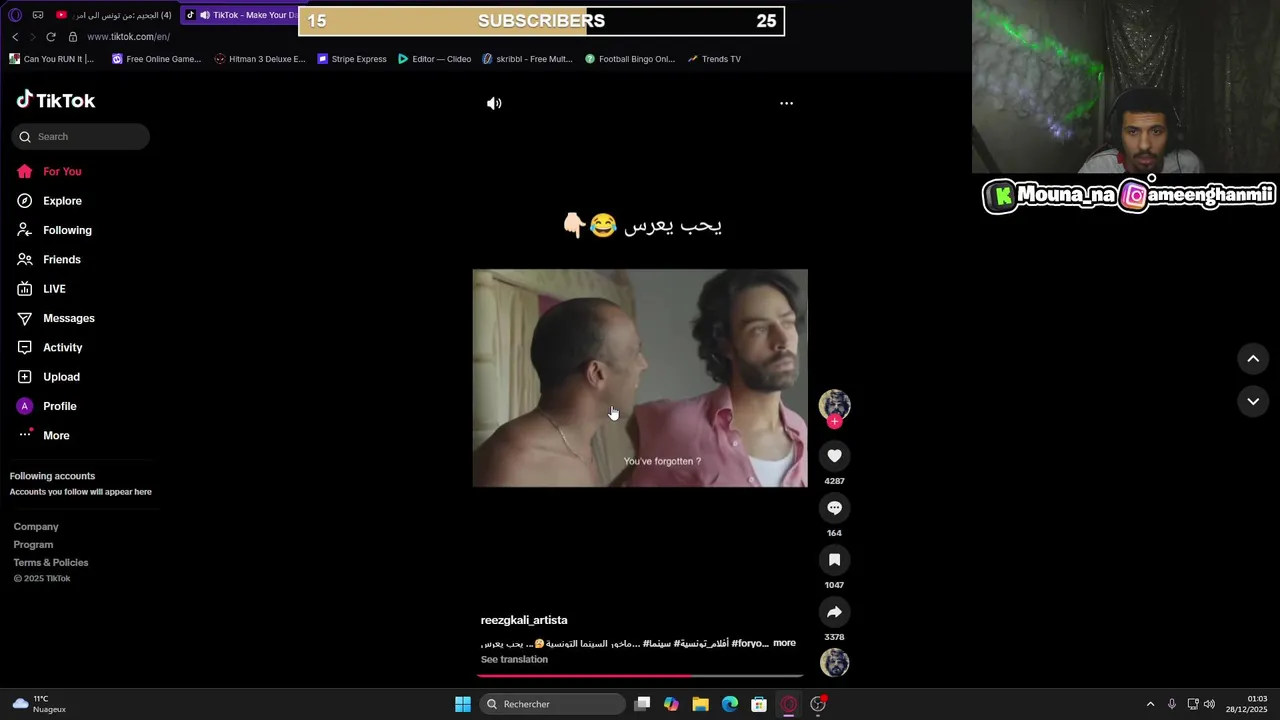Open Microsoft Store from taskbar
Image resolution: width=1280 pixels, height=720 pixels.
click(x=759, y=704)
